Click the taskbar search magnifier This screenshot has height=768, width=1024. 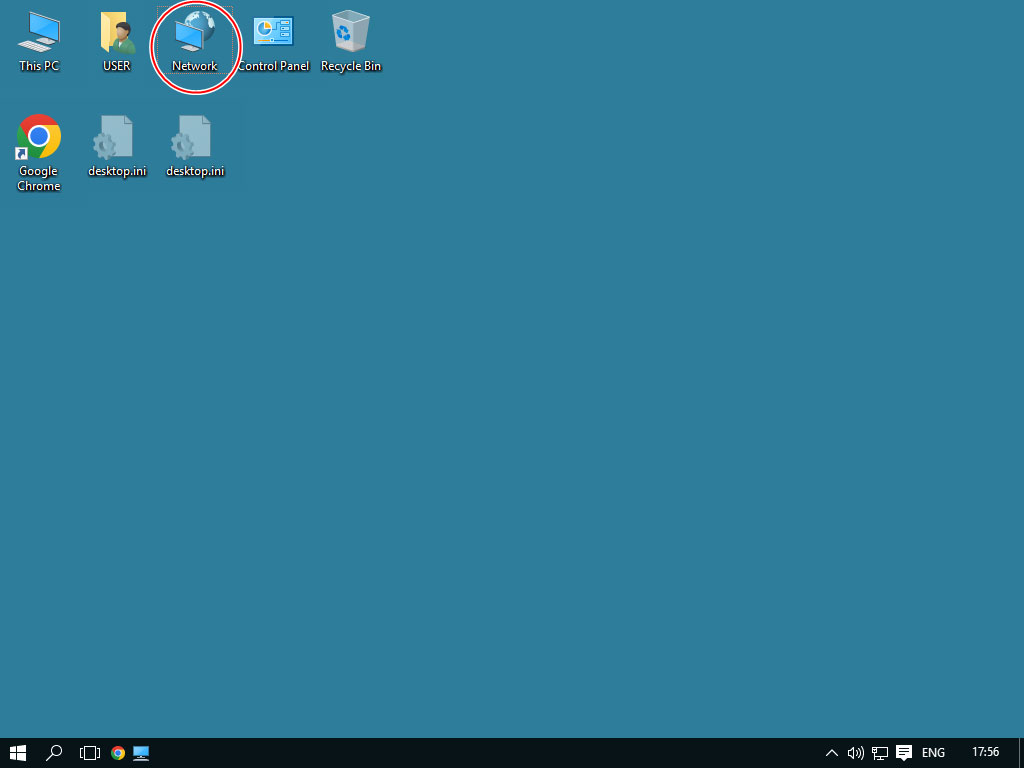click(55, 753)
